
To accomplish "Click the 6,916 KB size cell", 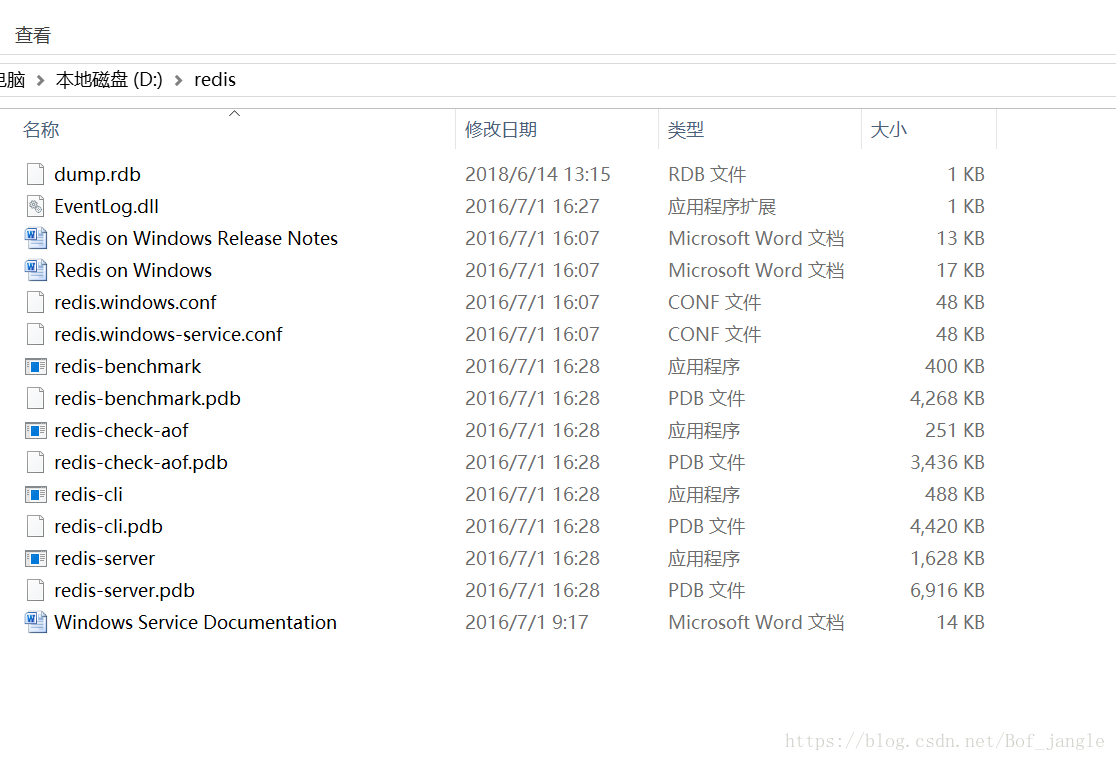I will (947, 591).
